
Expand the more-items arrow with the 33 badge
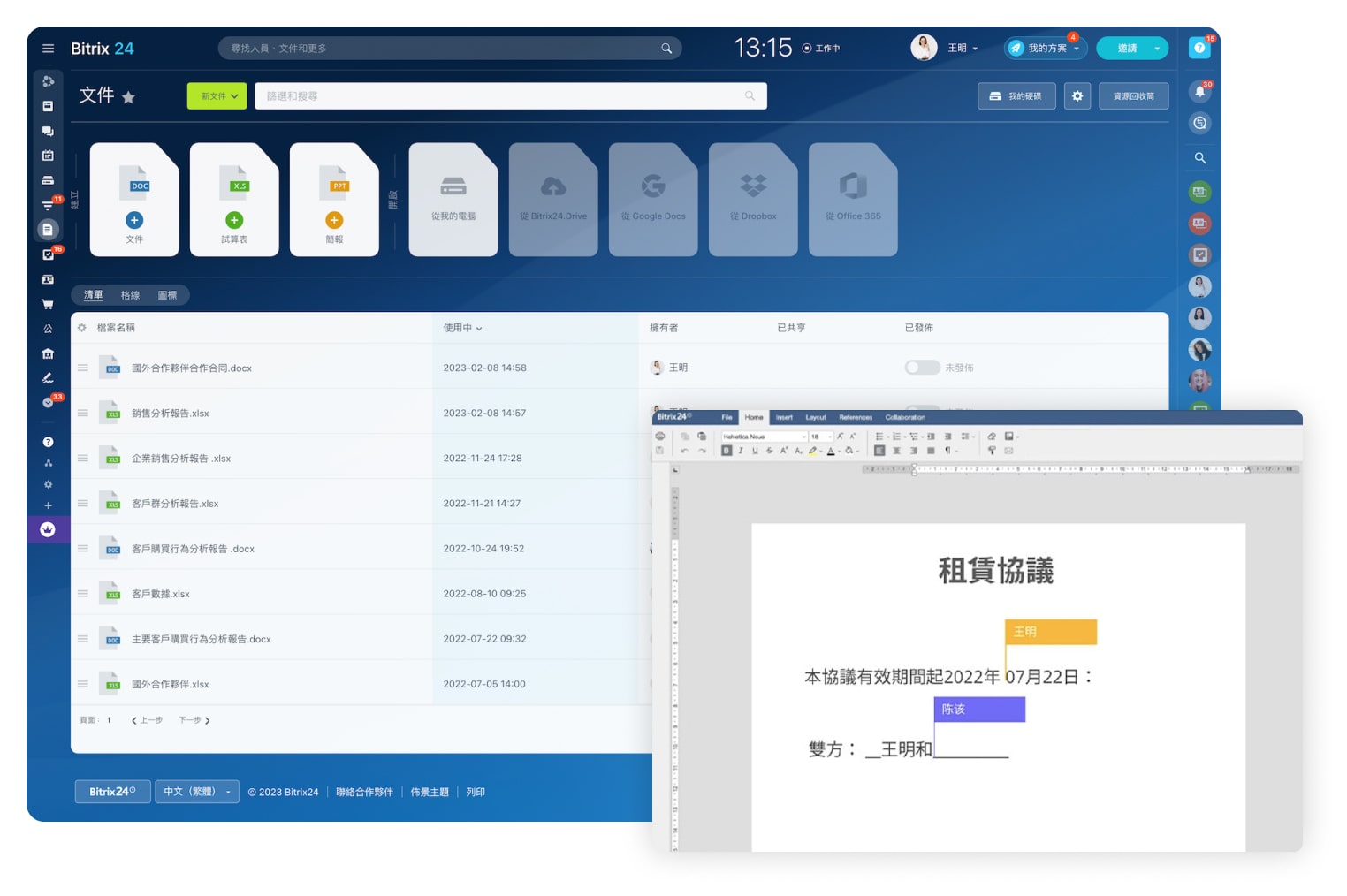click(48, 403)
